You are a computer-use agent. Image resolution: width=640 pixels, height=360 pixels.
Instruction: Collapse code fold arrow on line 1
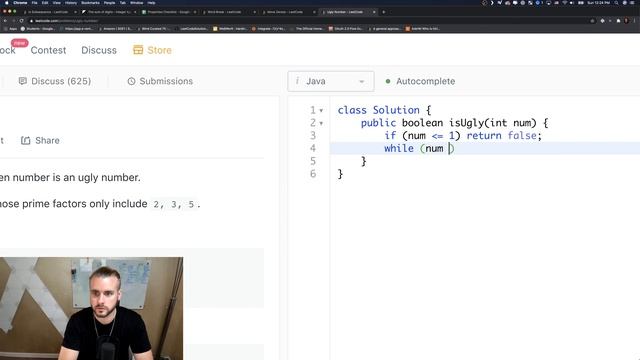pyautogui.click(x=321, y=110)
